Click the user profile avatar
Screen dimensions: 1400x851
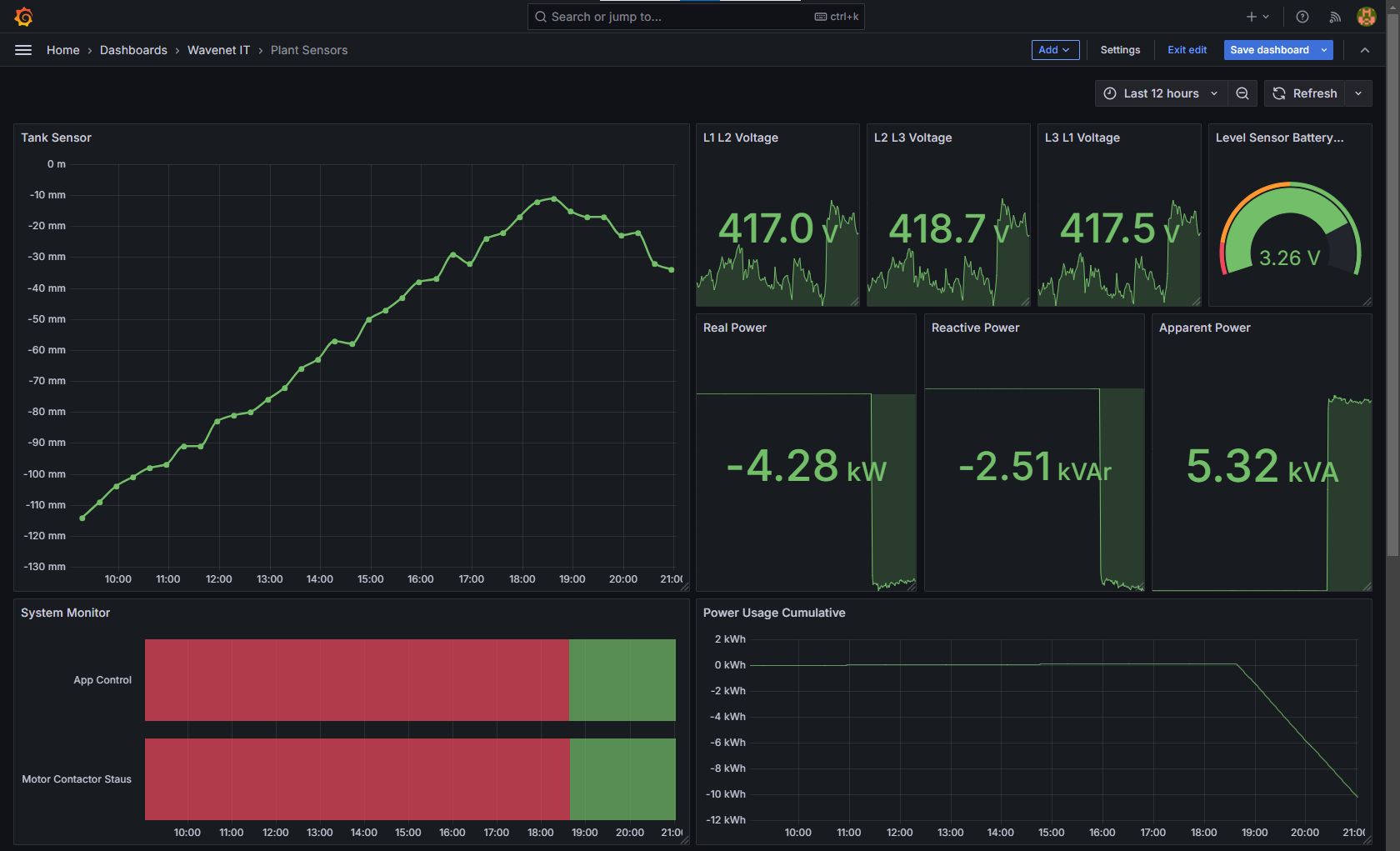[1366, 17]
